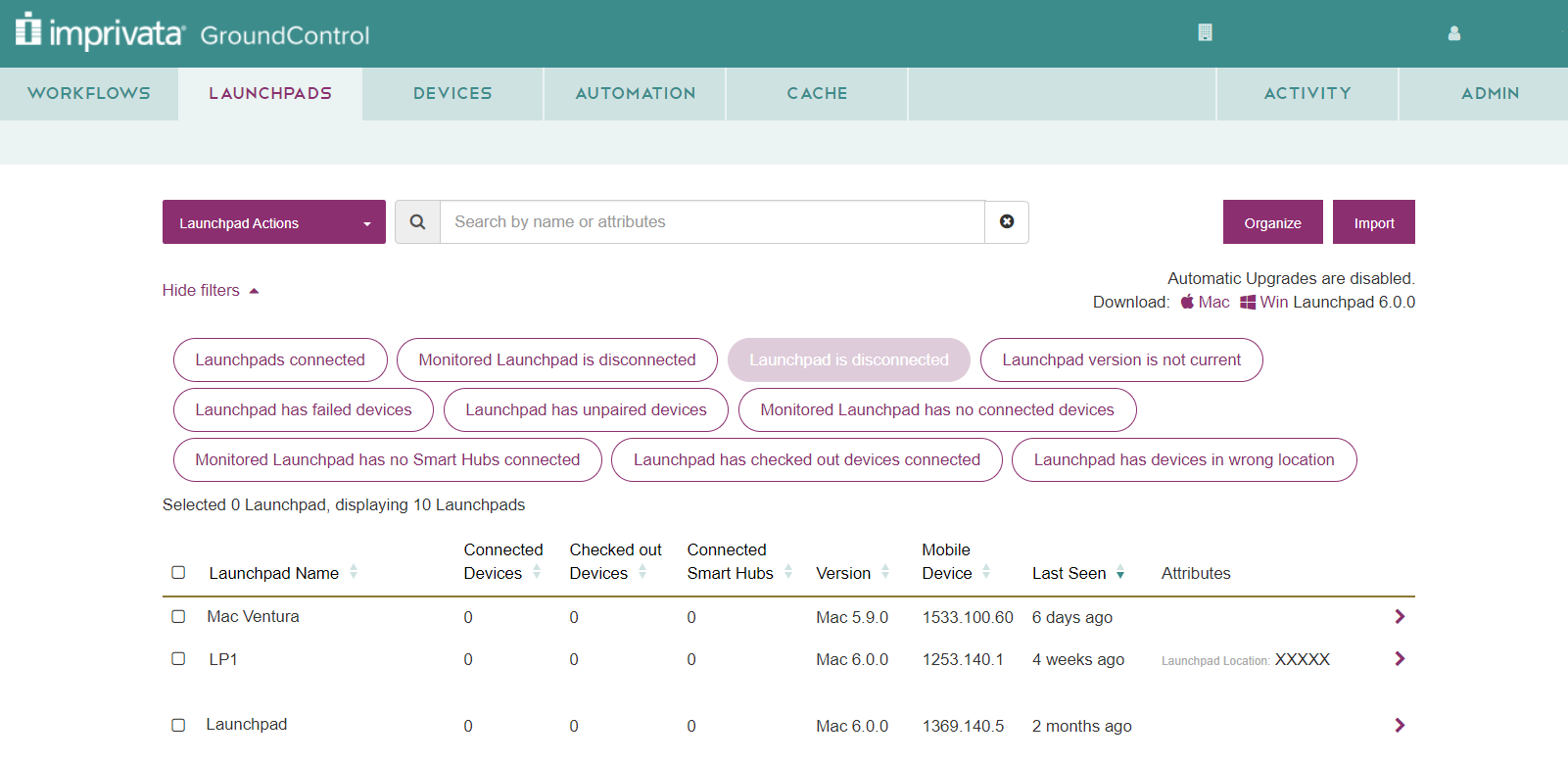Click Launchpad Location XXXXX attribute

pos(1246,660)
